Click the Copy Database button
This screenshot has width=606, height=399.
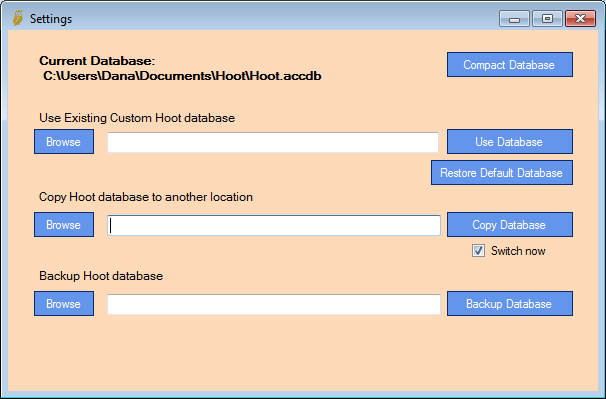[510, 224]
